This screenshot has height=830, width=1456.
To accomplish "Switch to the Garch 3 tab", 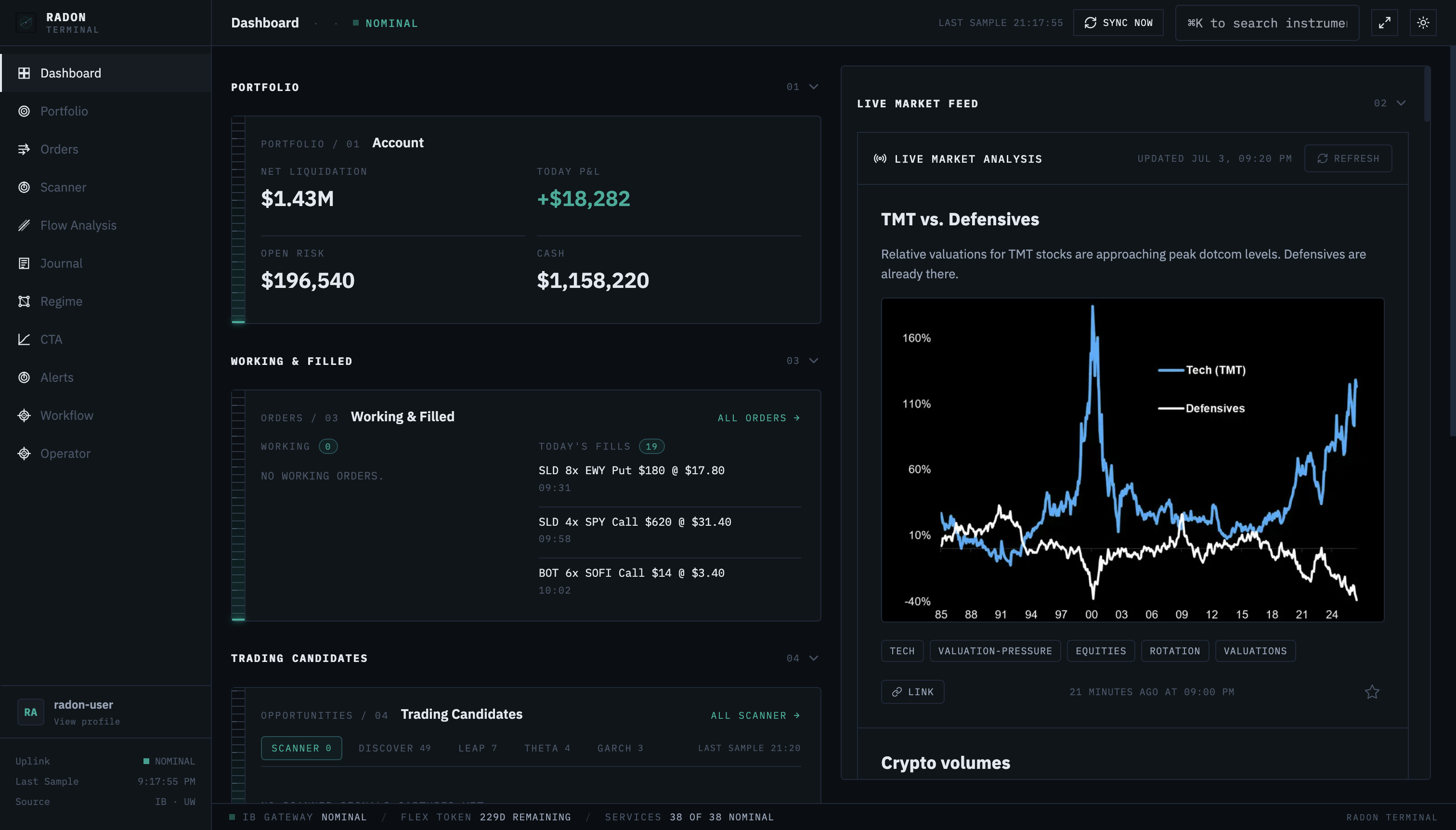I will click(x=620, y=748).
